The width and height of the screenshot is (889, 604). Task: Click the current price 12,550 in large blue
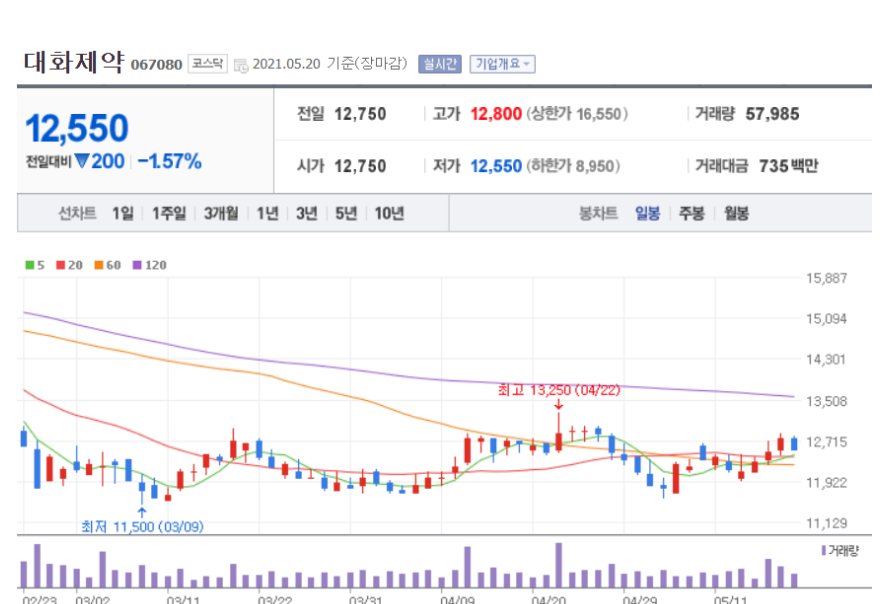[77, 128]
